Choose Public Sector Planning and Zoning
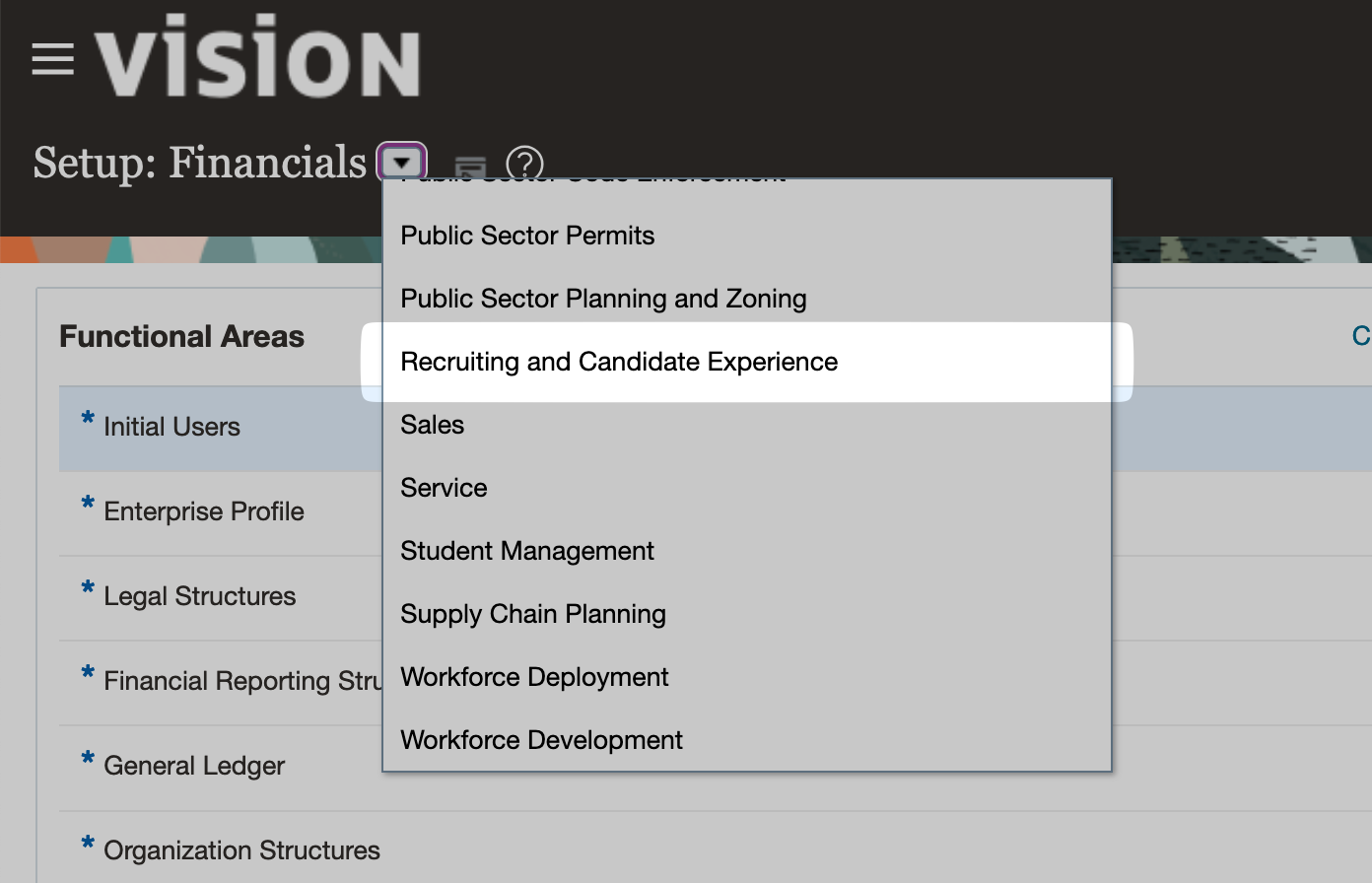The width and height of the screenshot is (1372, 883). point(603,299)
